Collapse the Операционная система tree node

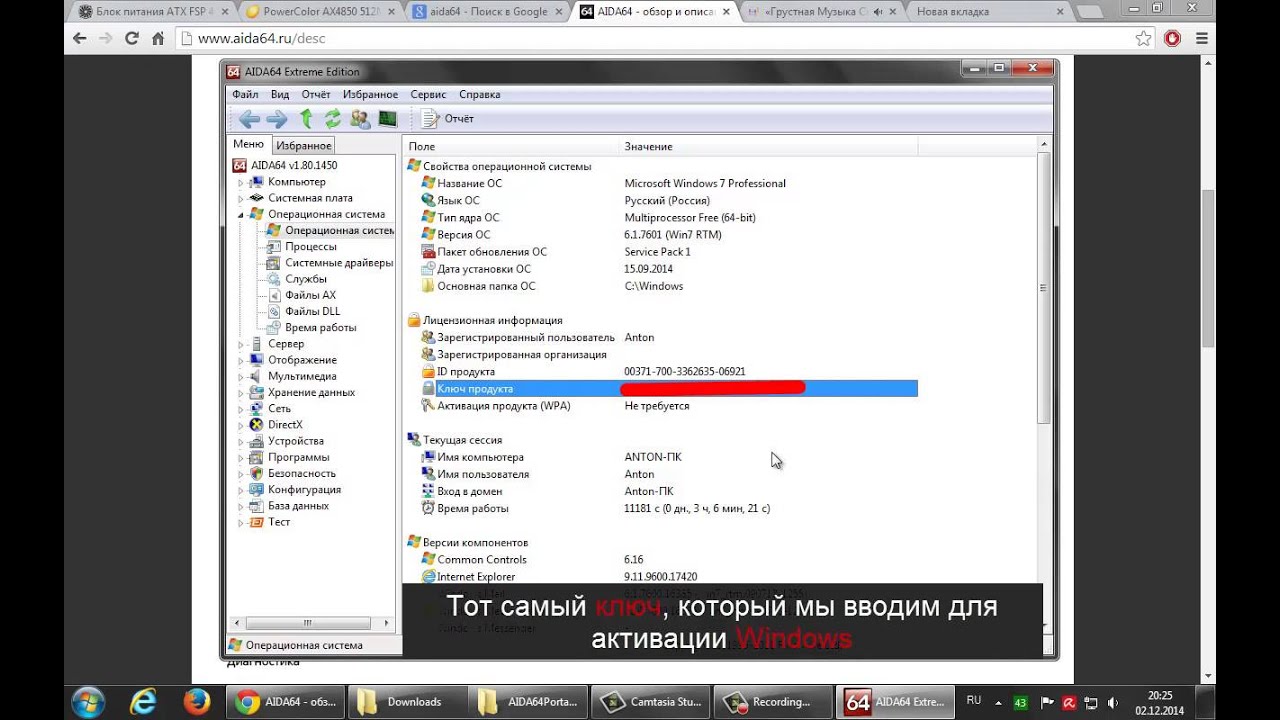tap(241, 215)
